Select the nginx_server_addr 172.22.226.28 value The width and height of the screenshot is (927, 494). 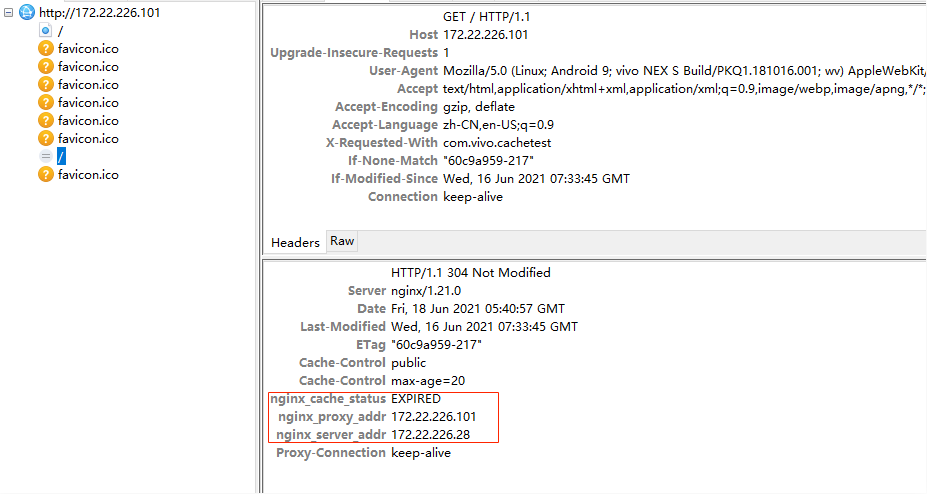click(430, 435)
